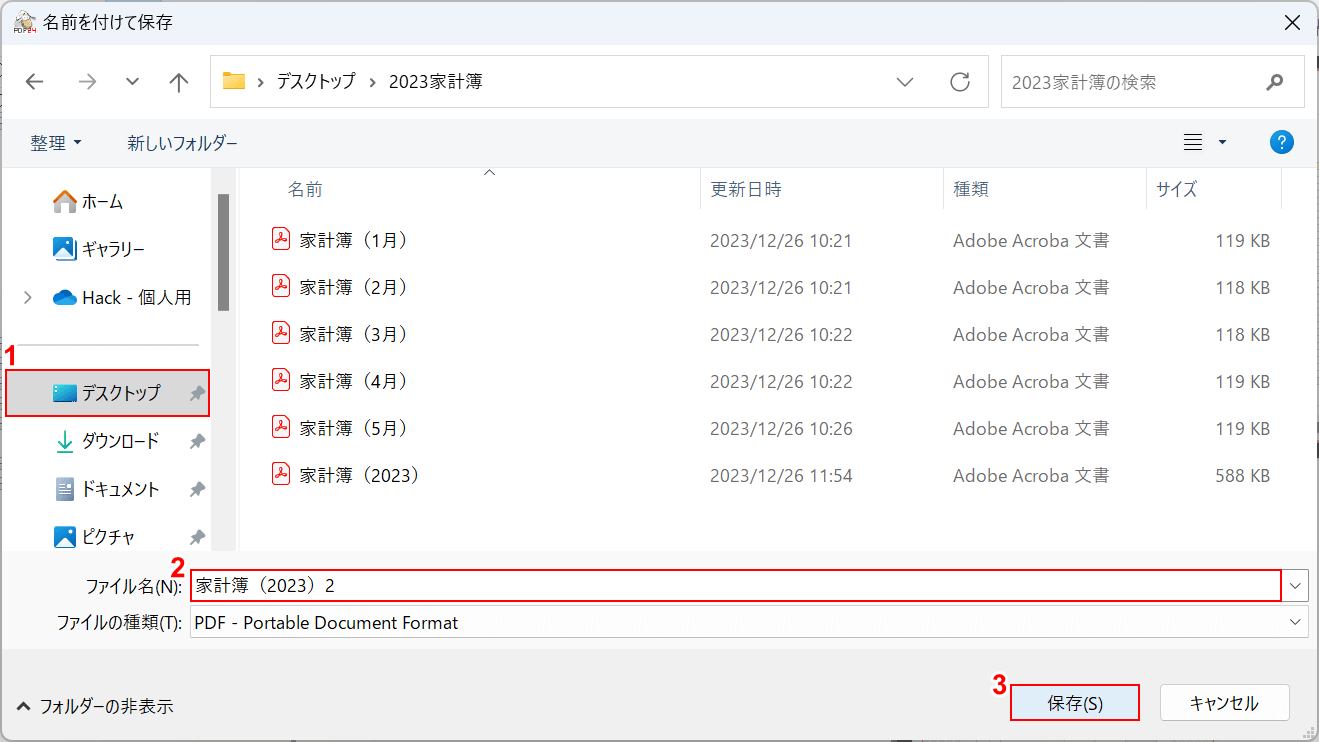The height and width of the screenshot is (742, 1319).
Task: Click PDF icon of 家計簿（4月）
Action: pyautogui.click(x=281, y=380)
